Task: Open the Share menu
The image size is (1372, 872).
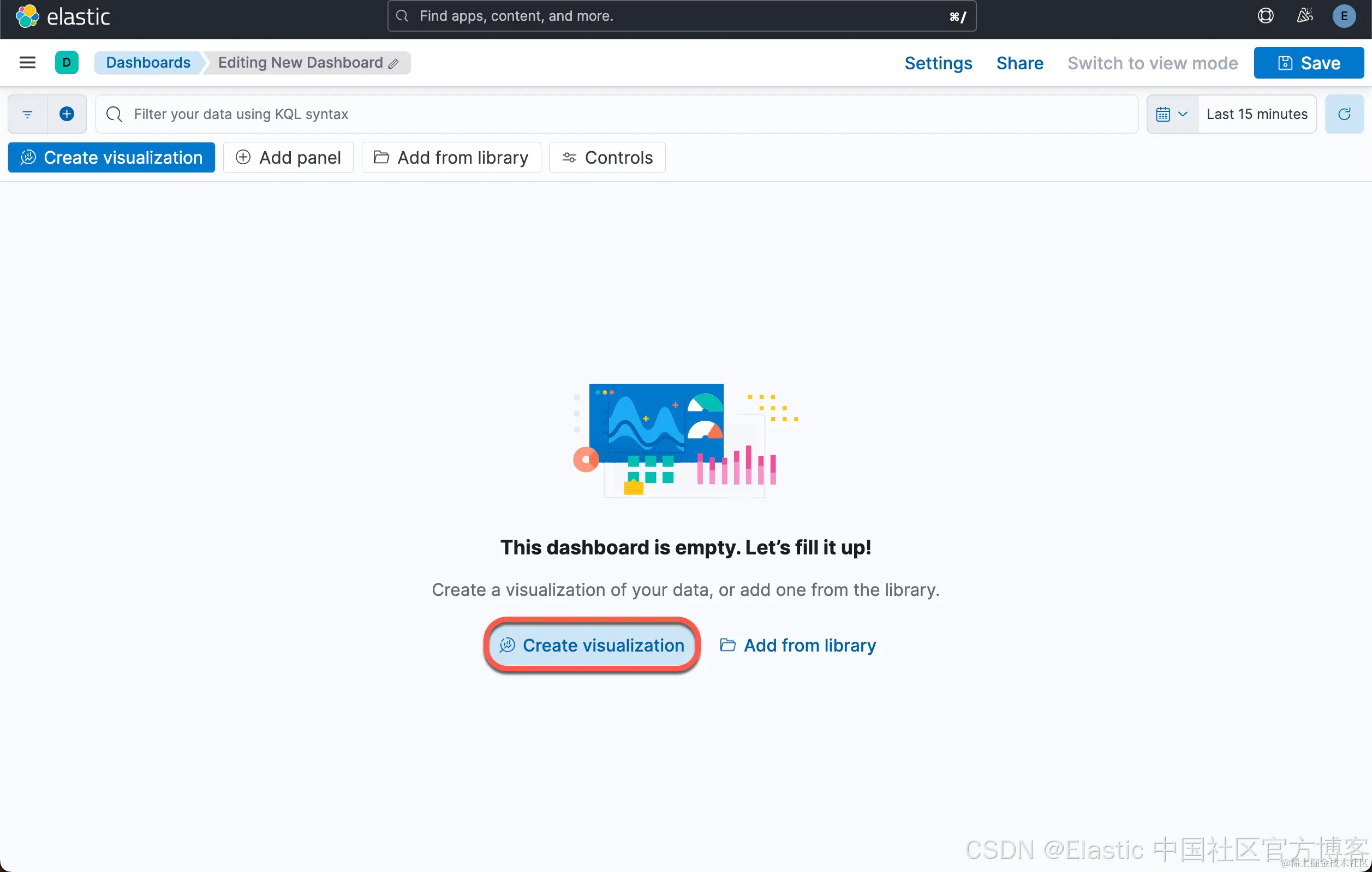Action: point(1019,63)
